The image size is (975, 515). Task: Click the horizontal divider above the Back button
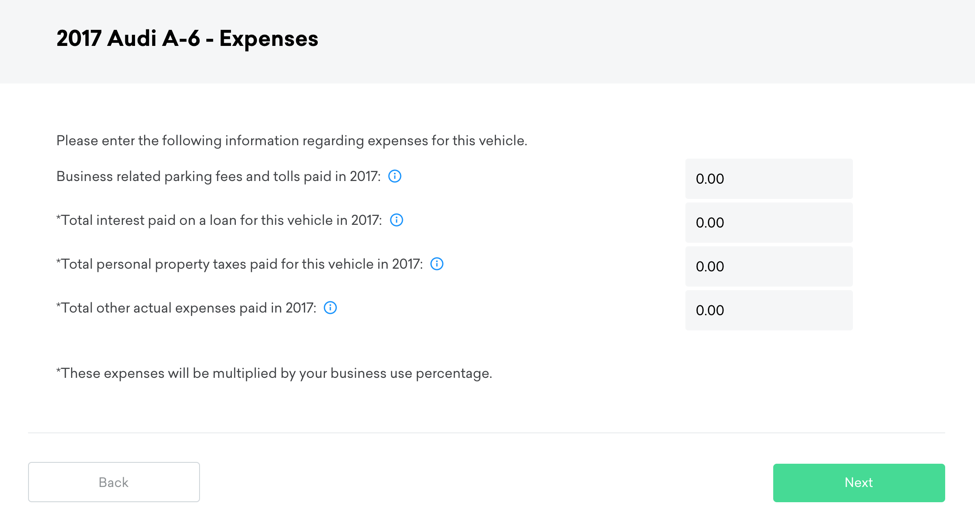pos(486,433)
